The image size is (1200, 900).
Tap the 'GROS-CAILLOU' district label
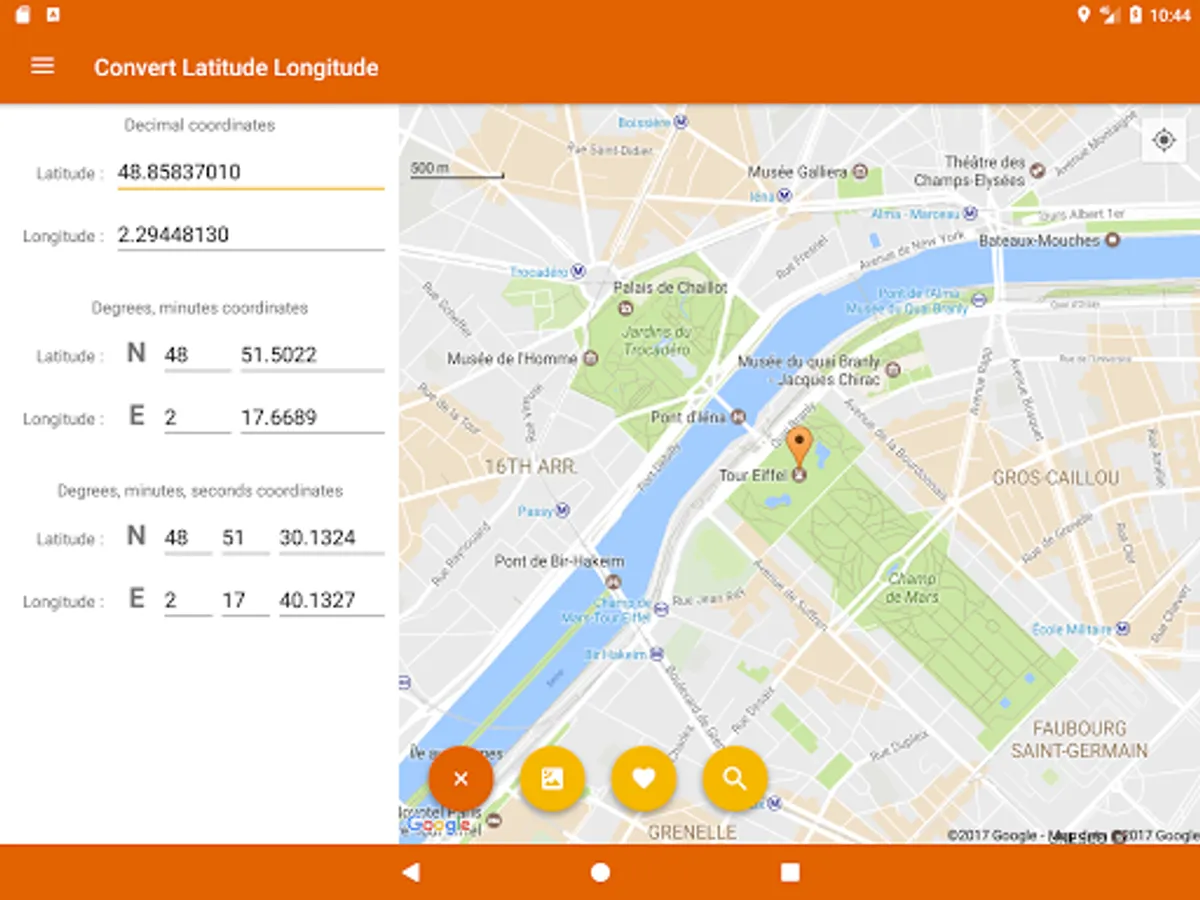click(1056, 479)
